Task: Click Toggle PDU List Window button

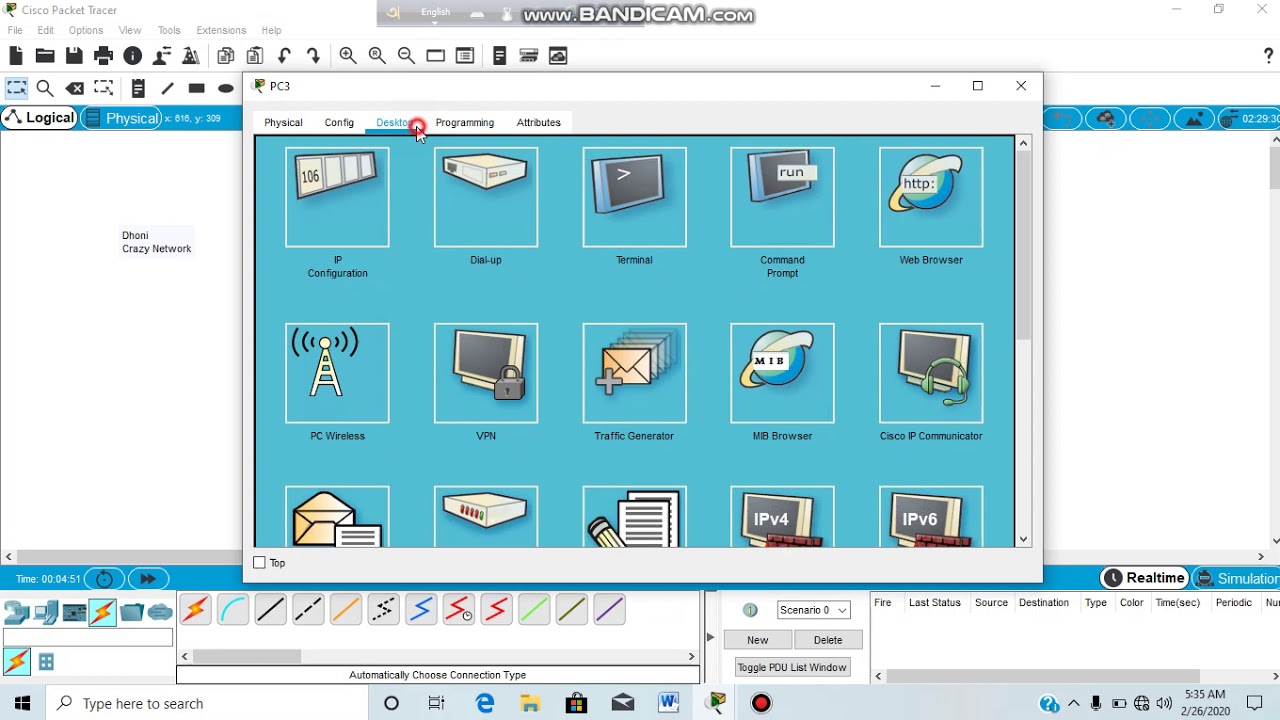Action: click(792, 667)
